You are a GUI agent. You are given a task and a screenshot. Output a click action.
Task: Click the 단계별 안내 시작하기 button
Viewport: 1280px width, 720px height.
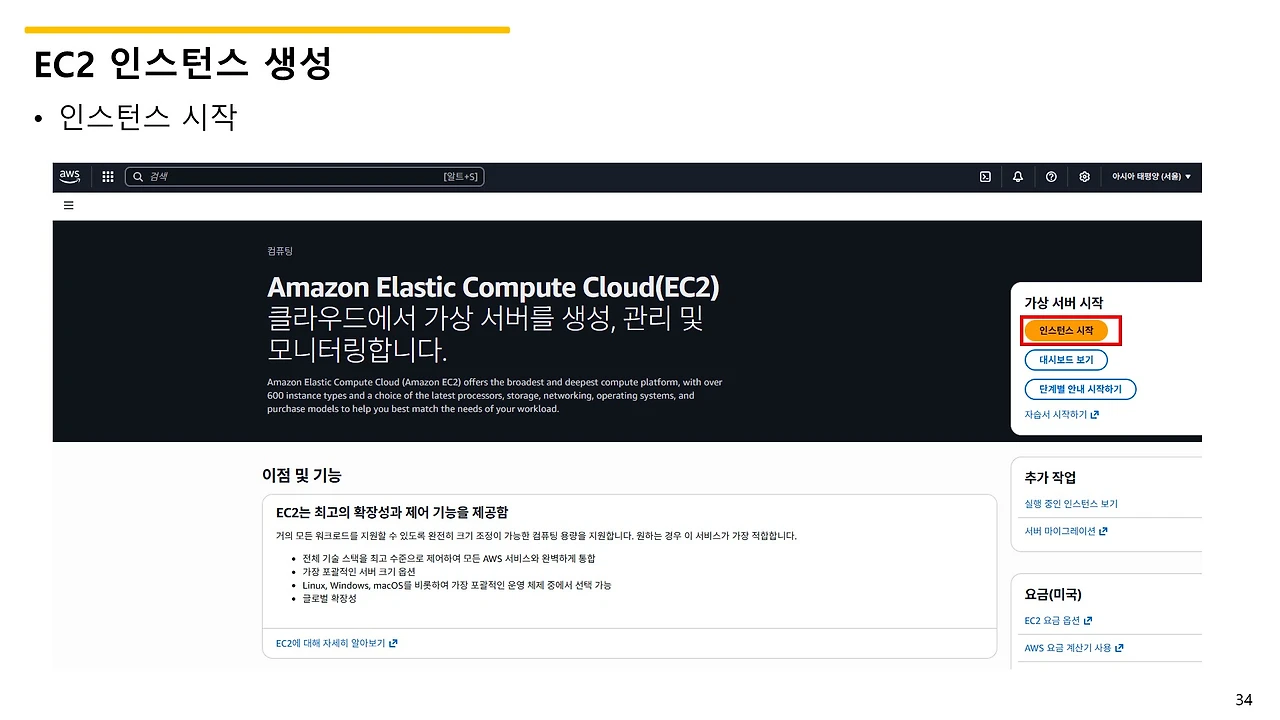pyautogui.click(x=1080, y=389)
